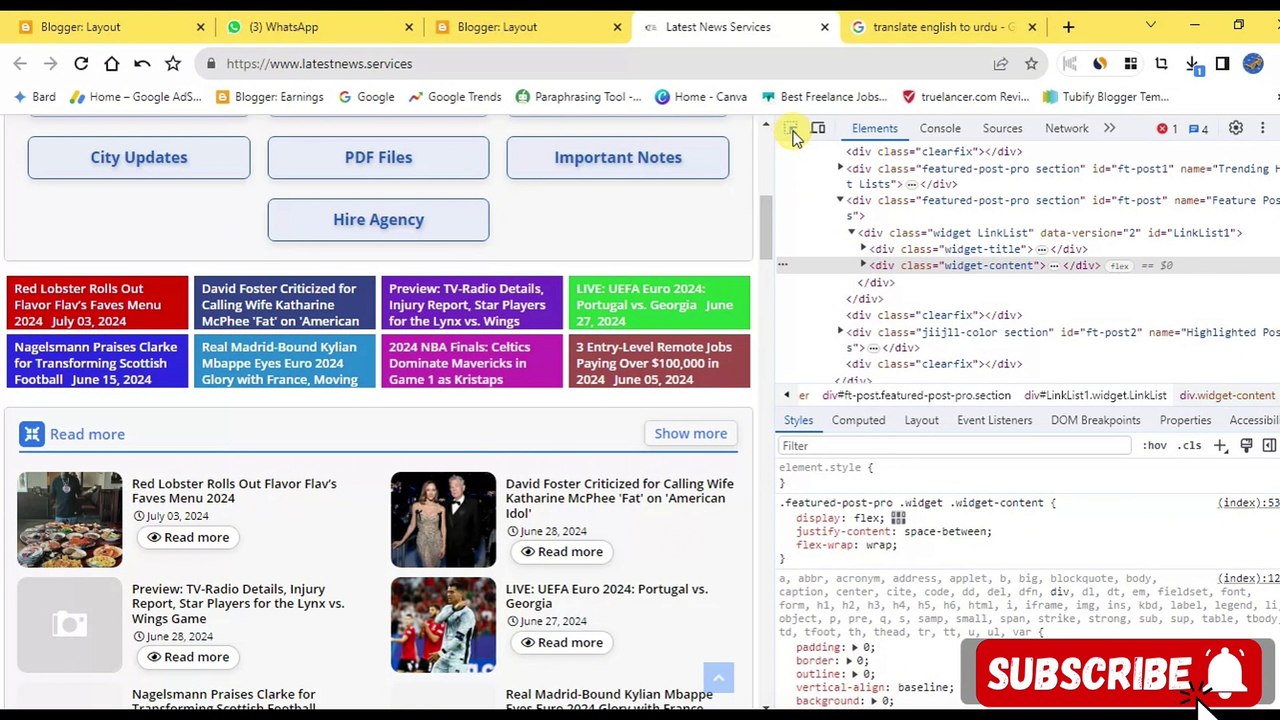The image size is (1280, 720).
Task: Expand the ft-post1 featured-post-pro div node
Action: click(840, 169)
